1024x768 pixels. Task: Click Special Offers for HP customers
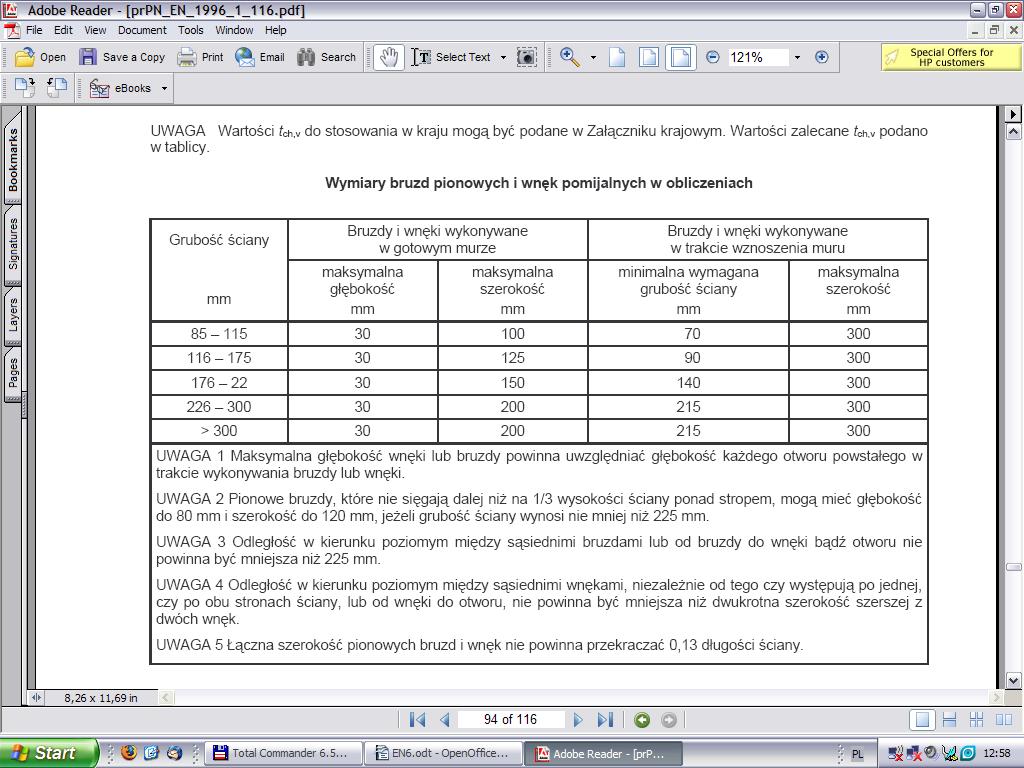[950, 57]
